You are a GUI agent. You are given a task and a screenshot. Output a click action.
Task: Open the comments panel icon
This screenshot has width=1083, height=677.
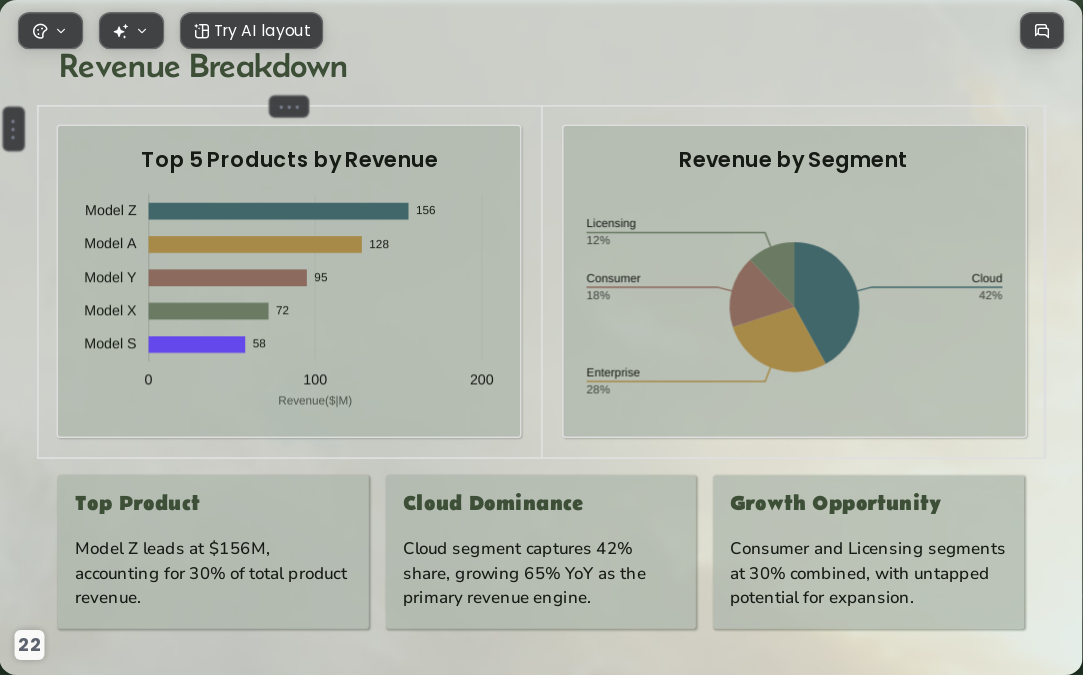[1042, 31]
